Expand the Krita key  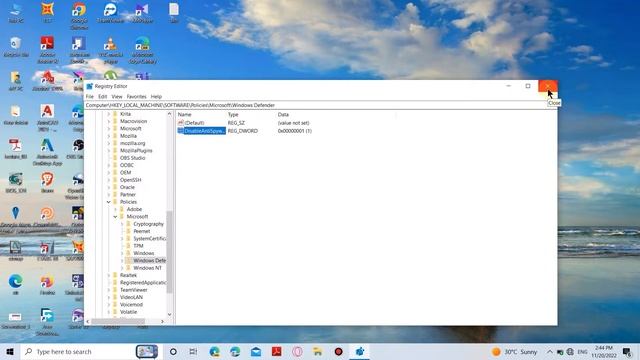[109, 114]
